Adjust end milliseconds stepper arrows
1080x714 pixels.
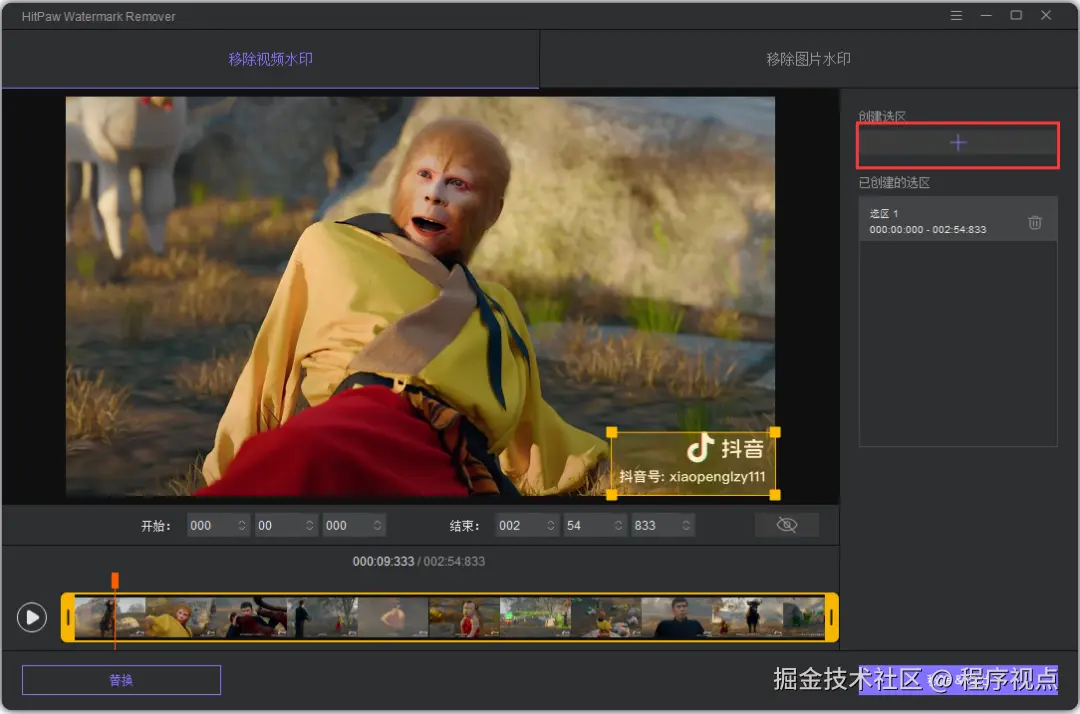tap(686, 525)
